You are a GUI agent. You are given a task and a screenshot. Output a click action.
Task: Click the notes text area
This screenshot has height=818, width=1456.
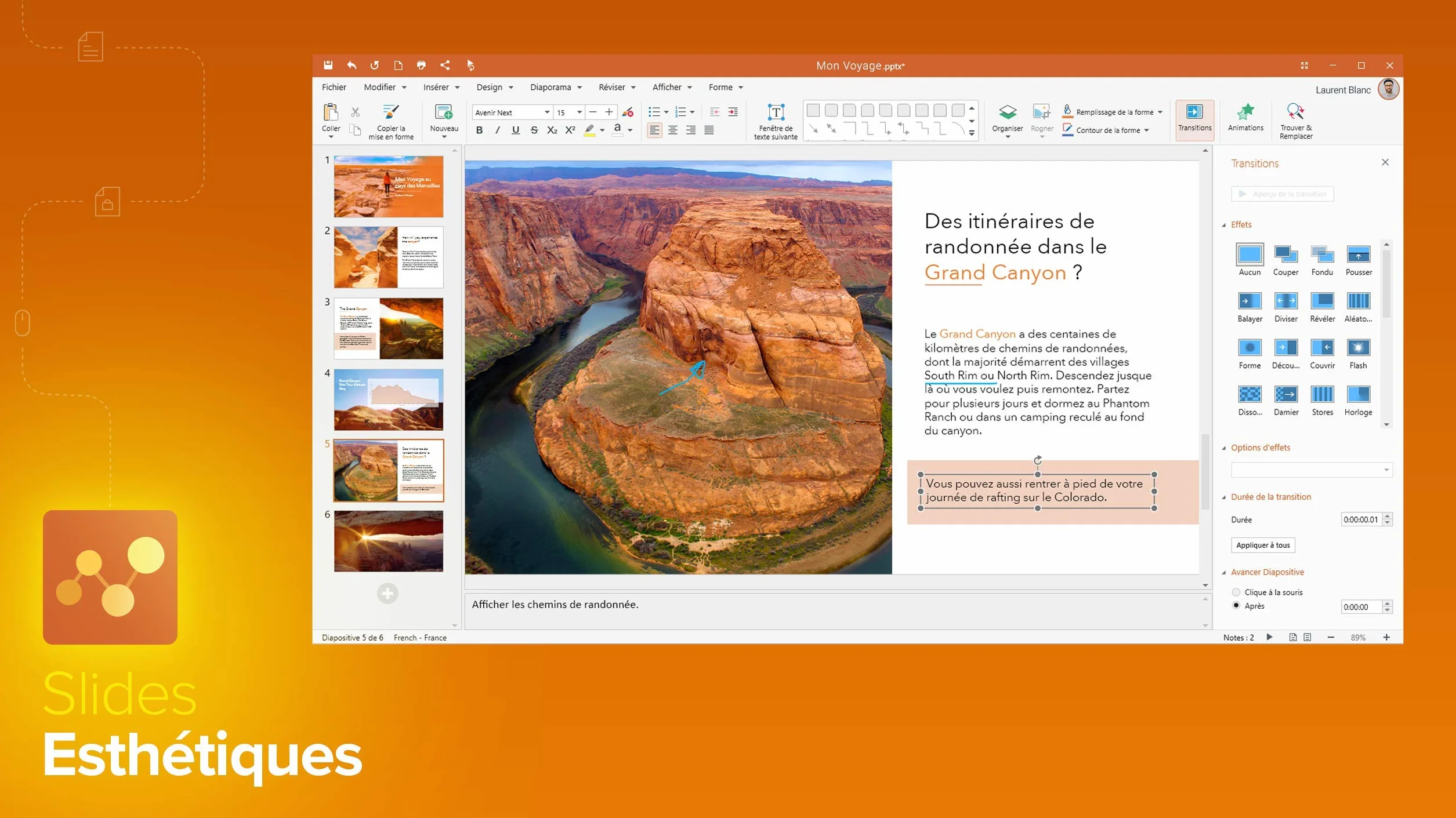(832, 610)
